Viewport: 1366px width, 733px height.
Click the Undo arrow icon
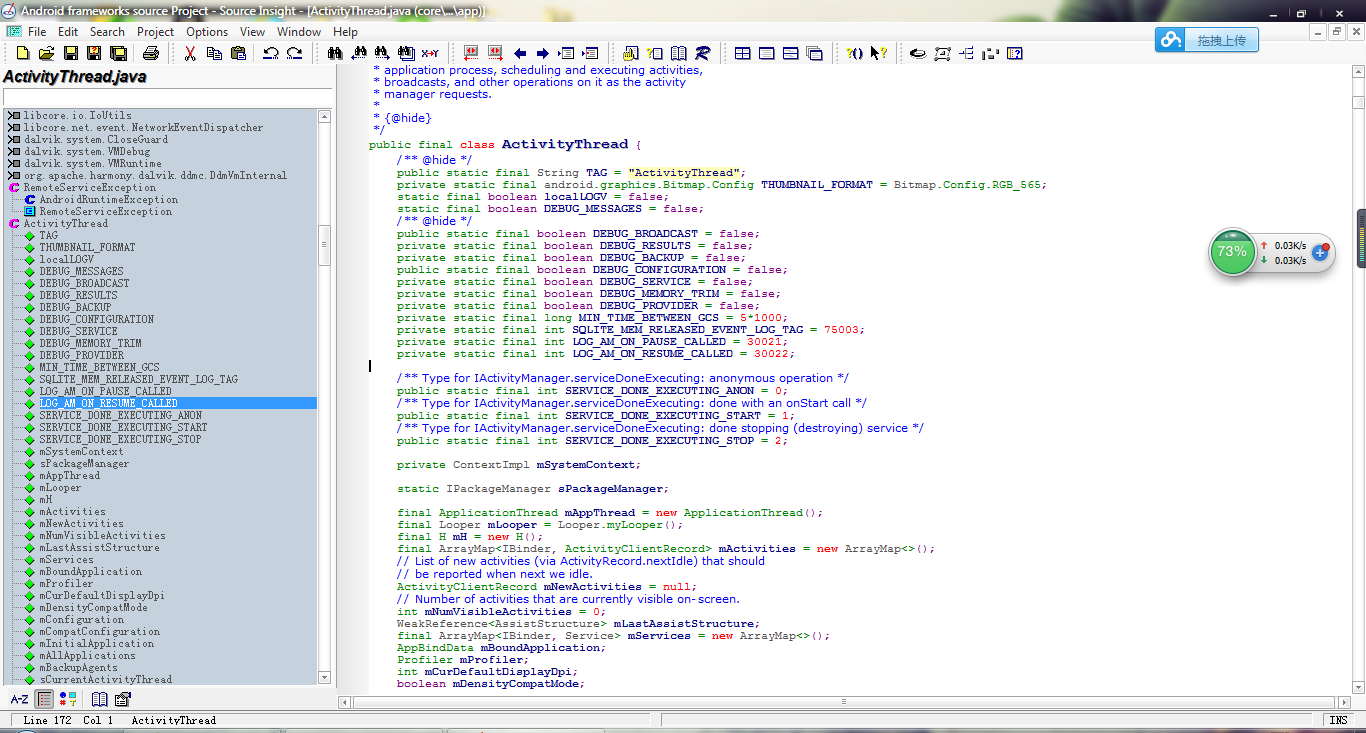pyautogui.click(x=271, y=53)
